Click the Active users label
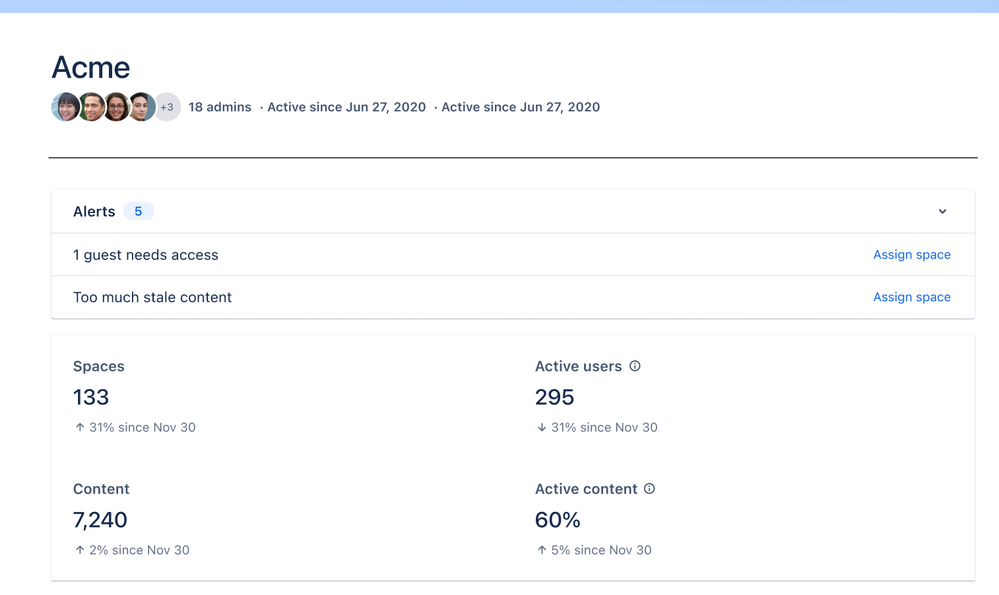The image size is (999, 595). point(579,366)
